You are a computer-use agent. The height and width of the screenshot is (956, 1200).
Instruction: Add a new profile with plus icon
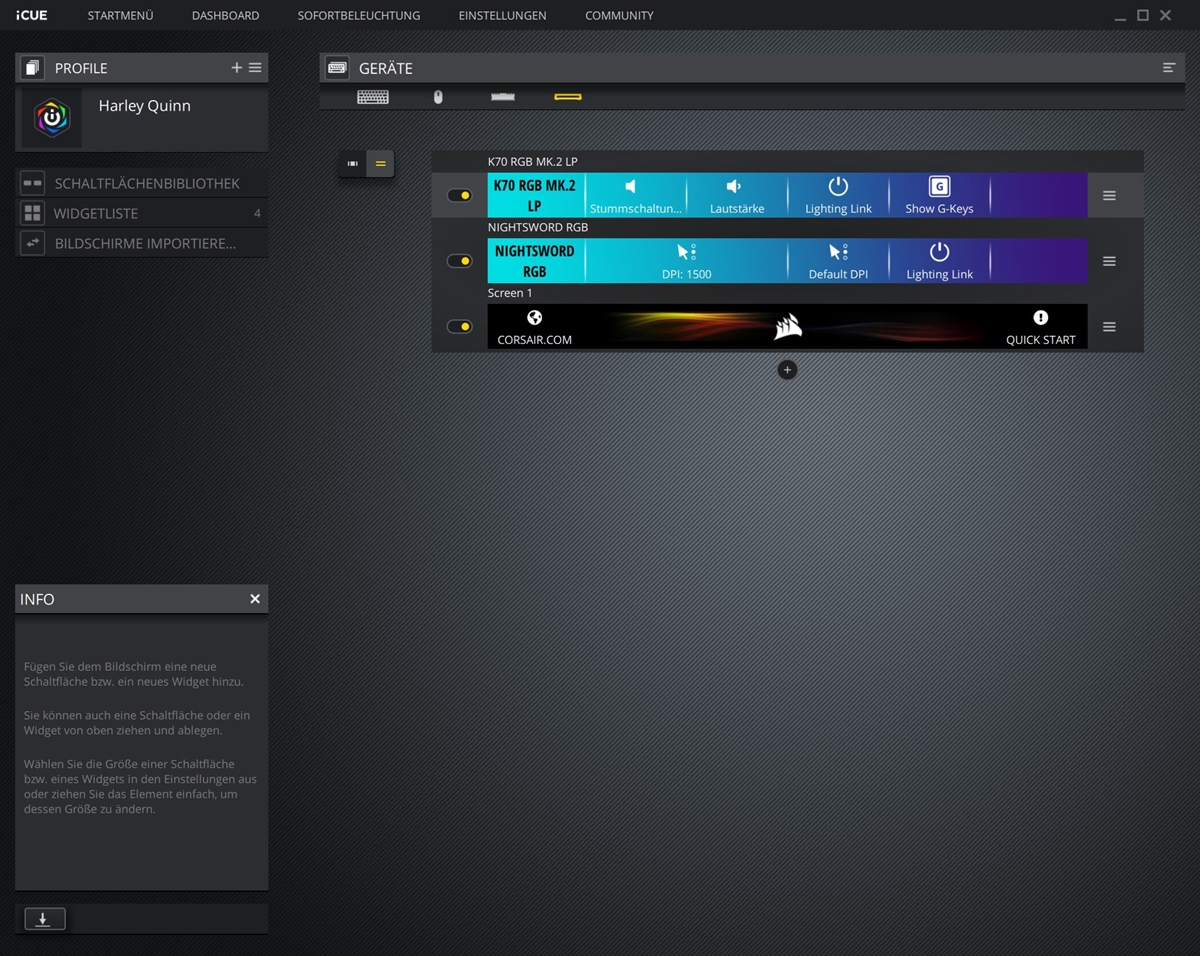(x=237, y=68)
